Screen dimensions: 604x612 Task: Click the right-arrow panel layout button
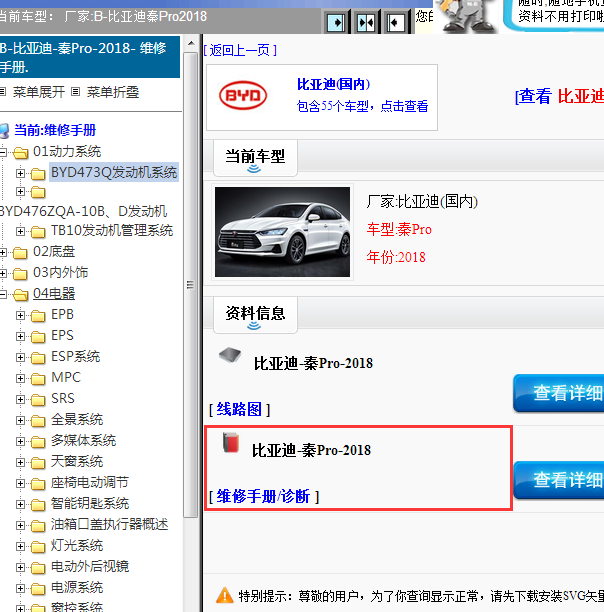click(336, 22)
